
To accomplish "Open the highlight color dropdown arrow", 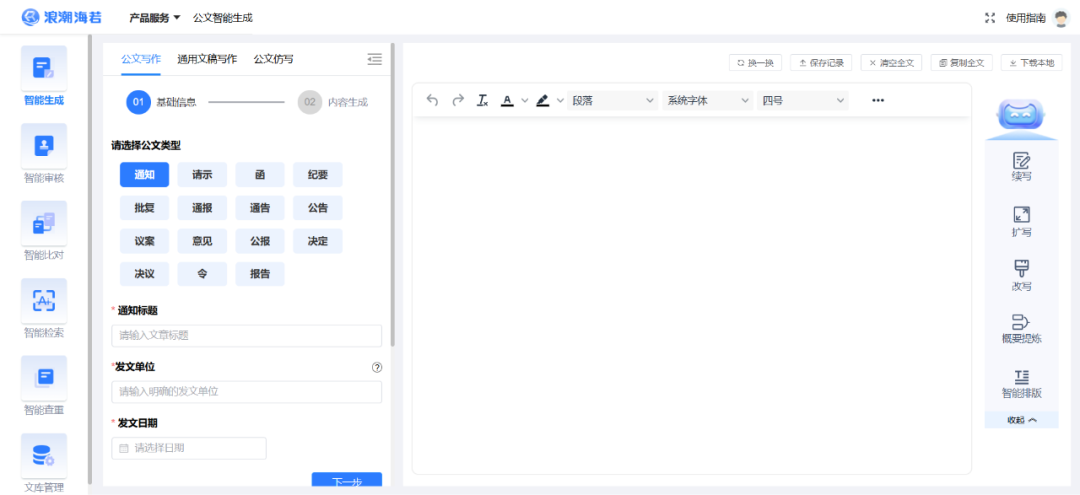I will pyautogui.click(x=560, y=101).
